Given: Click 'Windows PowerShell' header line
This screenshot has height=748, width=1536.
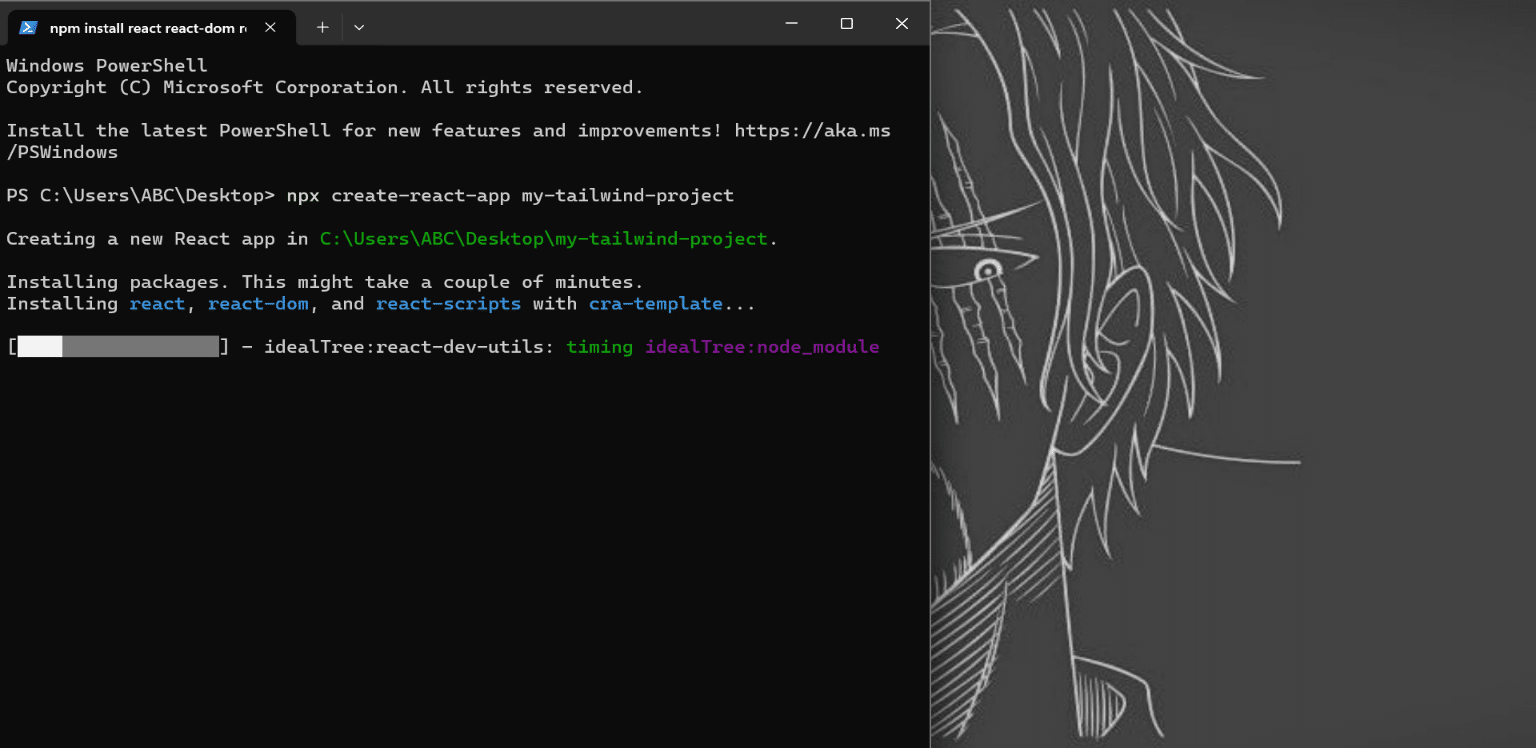Looking at the screenshot, I should click(107, 66).
